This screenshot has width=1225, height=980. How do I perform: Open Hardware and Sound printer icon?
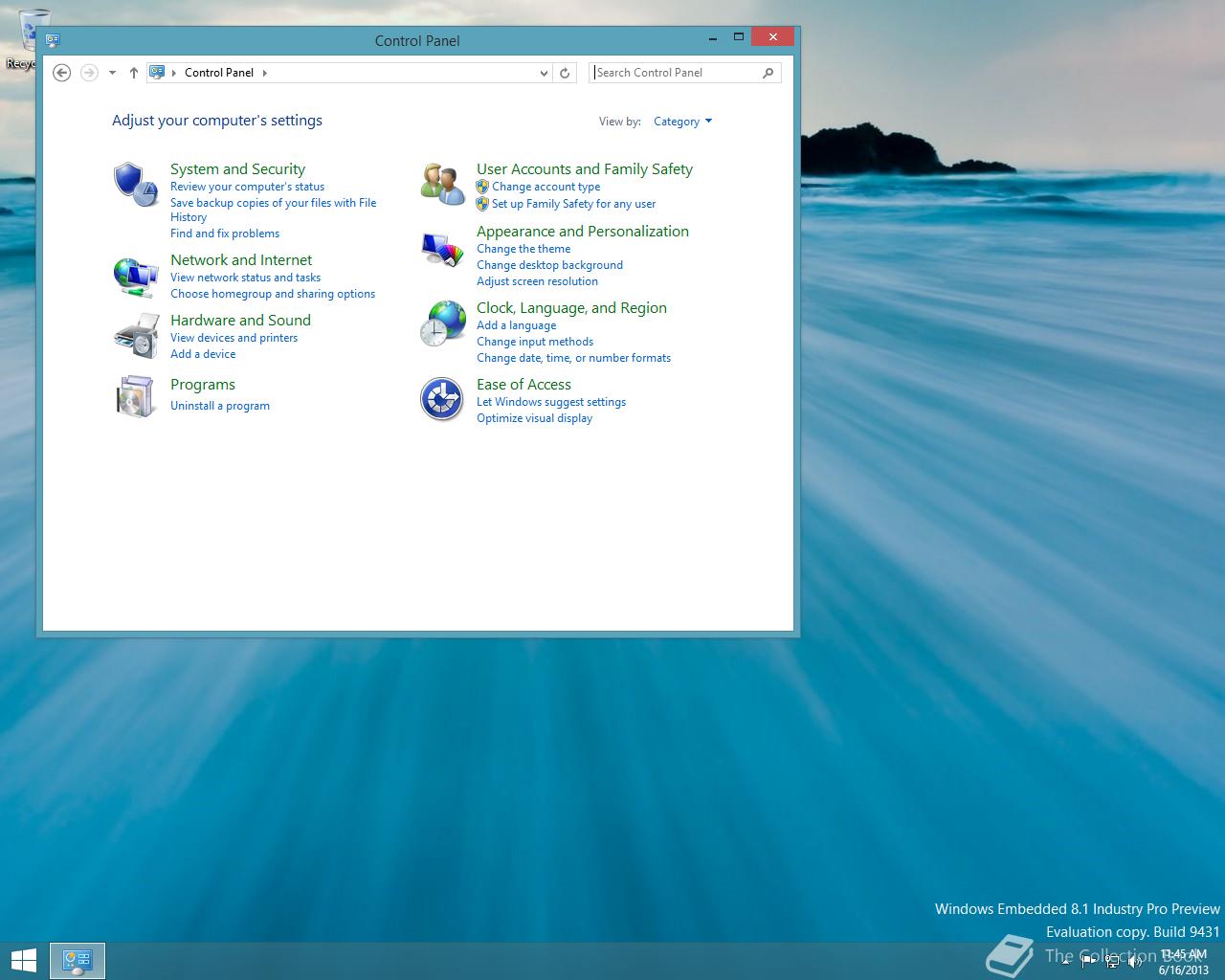pyautogui.click(x=135, y=336)
